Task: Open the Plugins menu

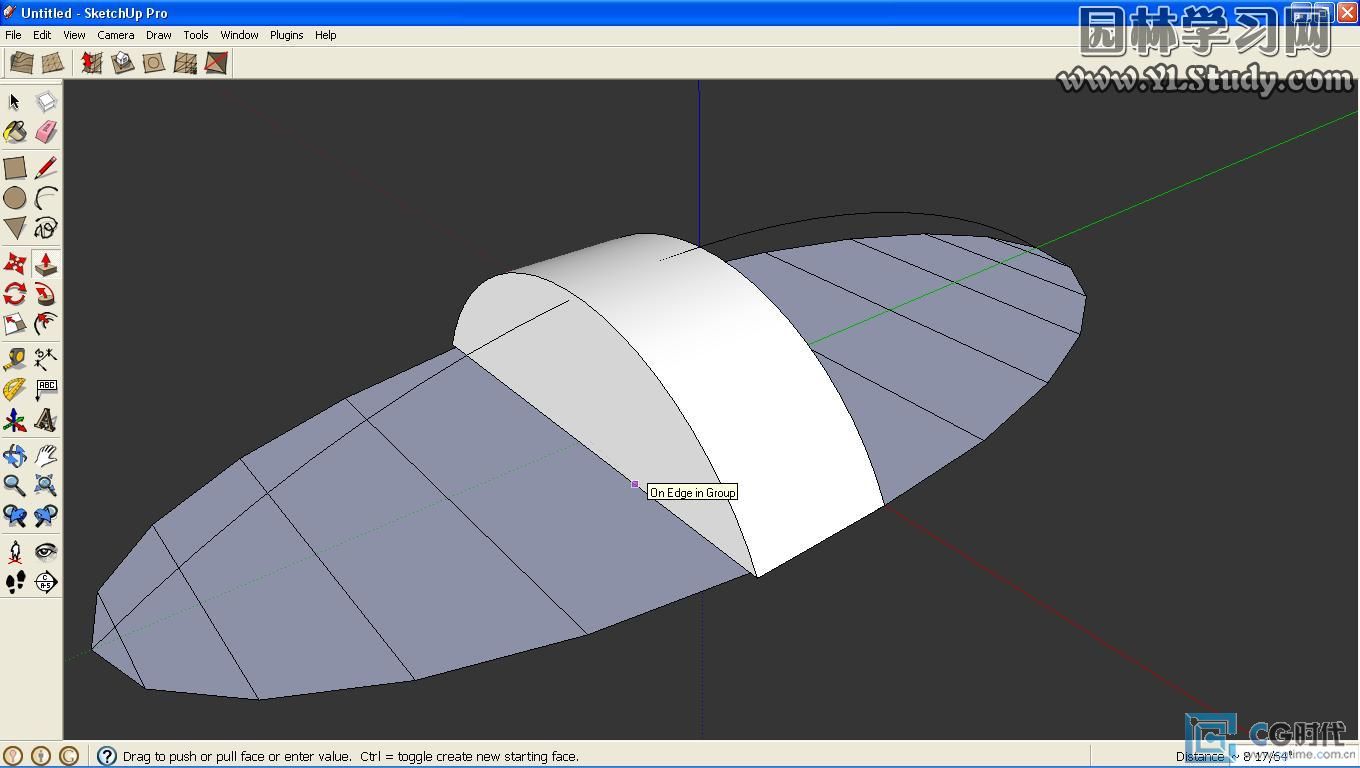Action: (x=287, y=35)
